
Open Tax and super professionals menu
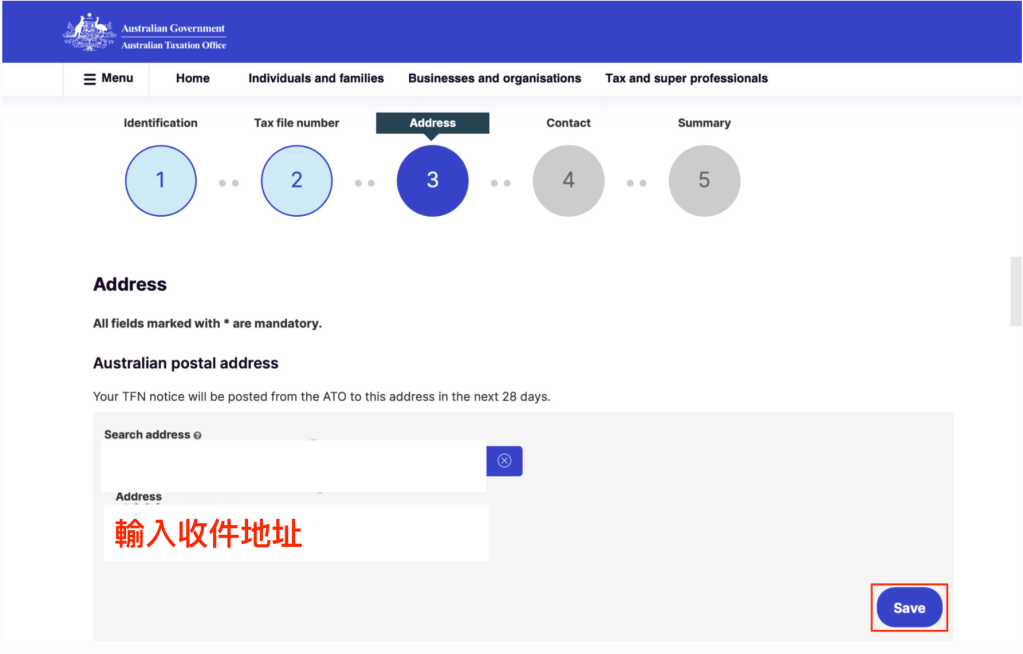tap(686, 78)
